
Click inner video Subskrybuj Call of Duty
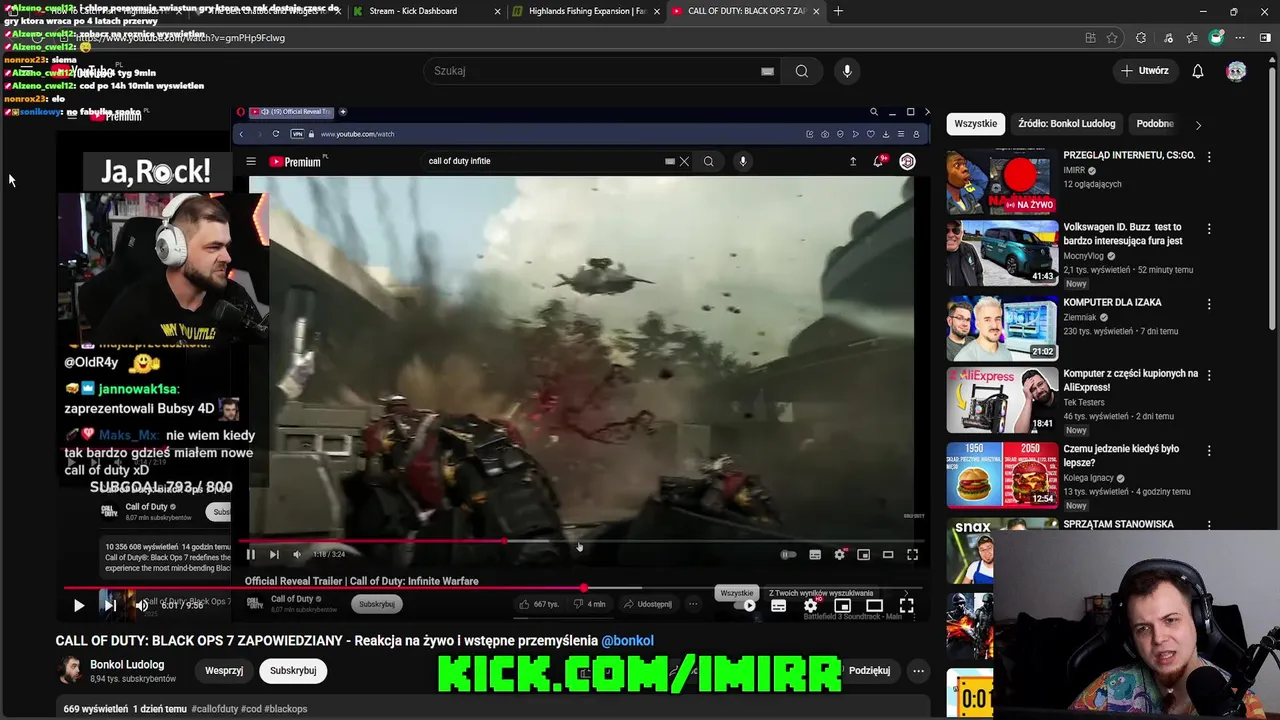coord(377,604)
